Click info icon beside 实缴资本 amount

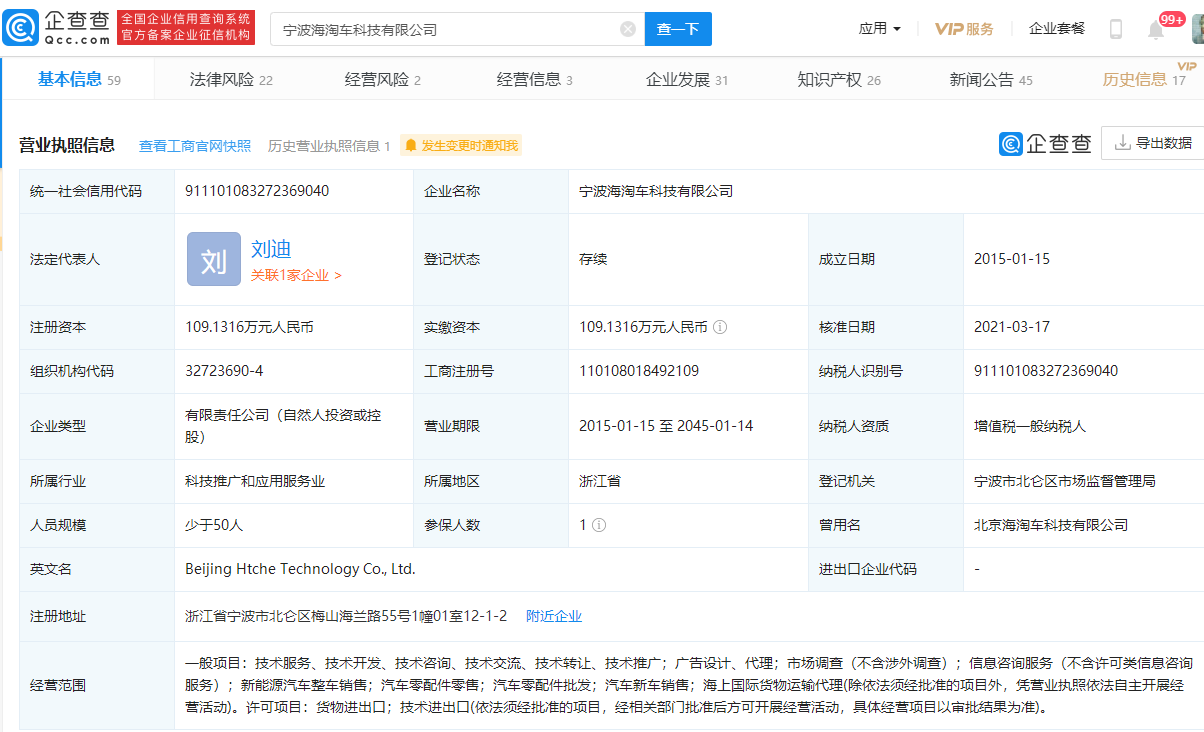click(720, 327)
